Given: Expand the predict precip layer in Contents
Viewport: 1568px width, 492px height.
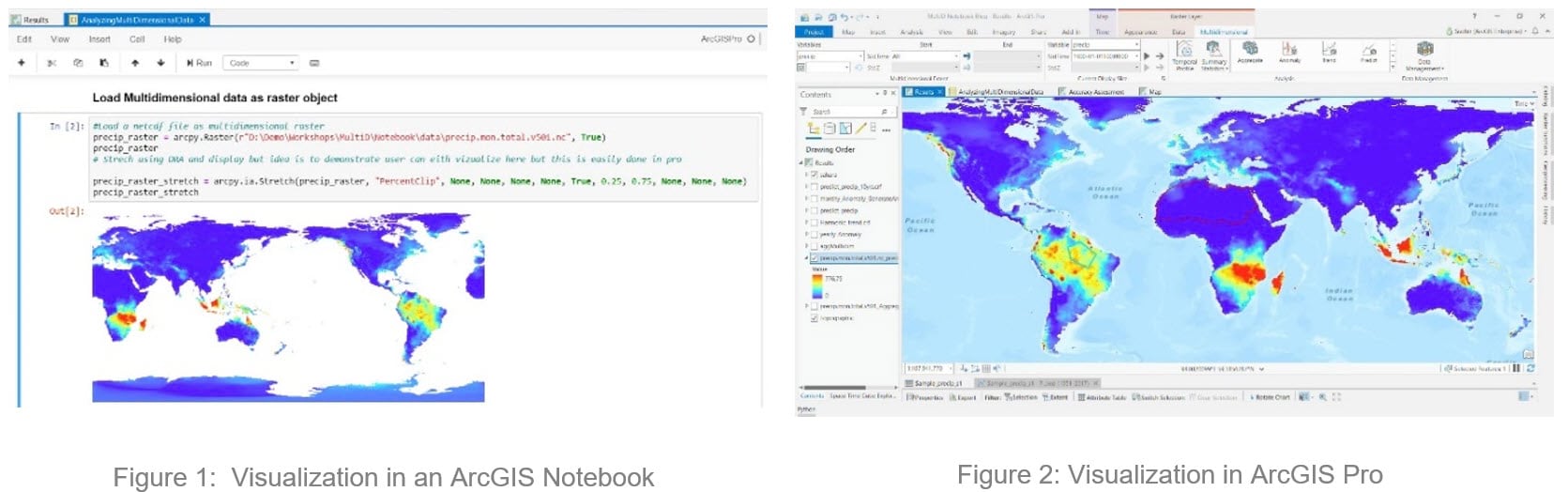Looking at the screenshot, I should pyautogui.click(x=806, y=210).
